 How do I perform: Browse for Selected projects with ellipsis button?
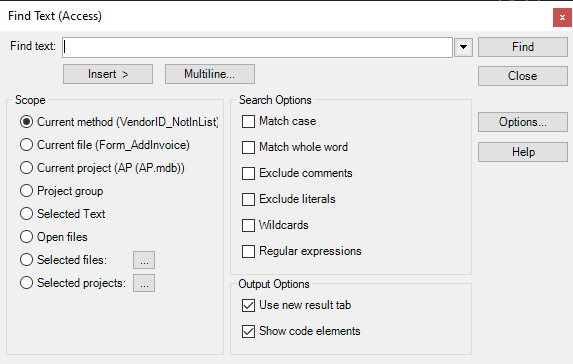144,283
